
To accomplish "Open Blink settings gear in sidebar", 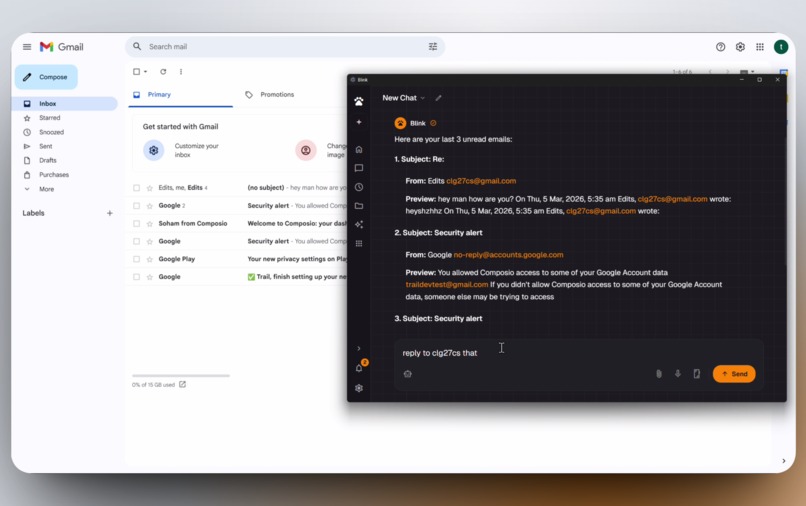I will tap(359, 388).
